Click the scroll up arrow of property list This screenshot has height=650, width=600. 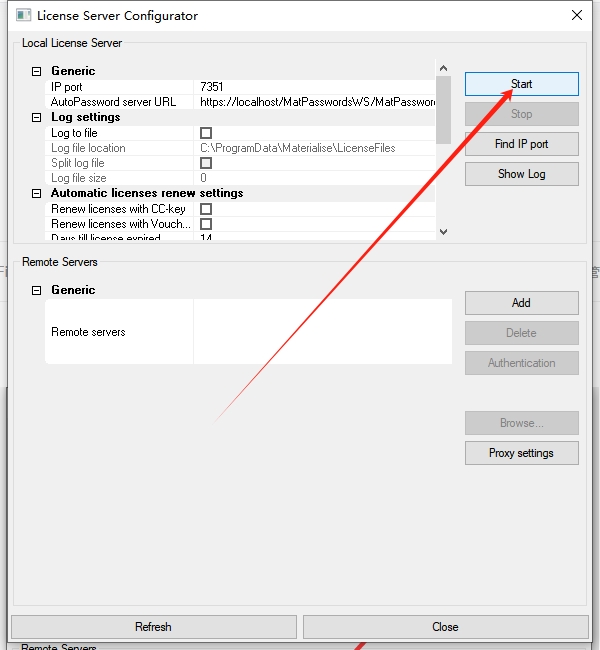coord(443,68)
